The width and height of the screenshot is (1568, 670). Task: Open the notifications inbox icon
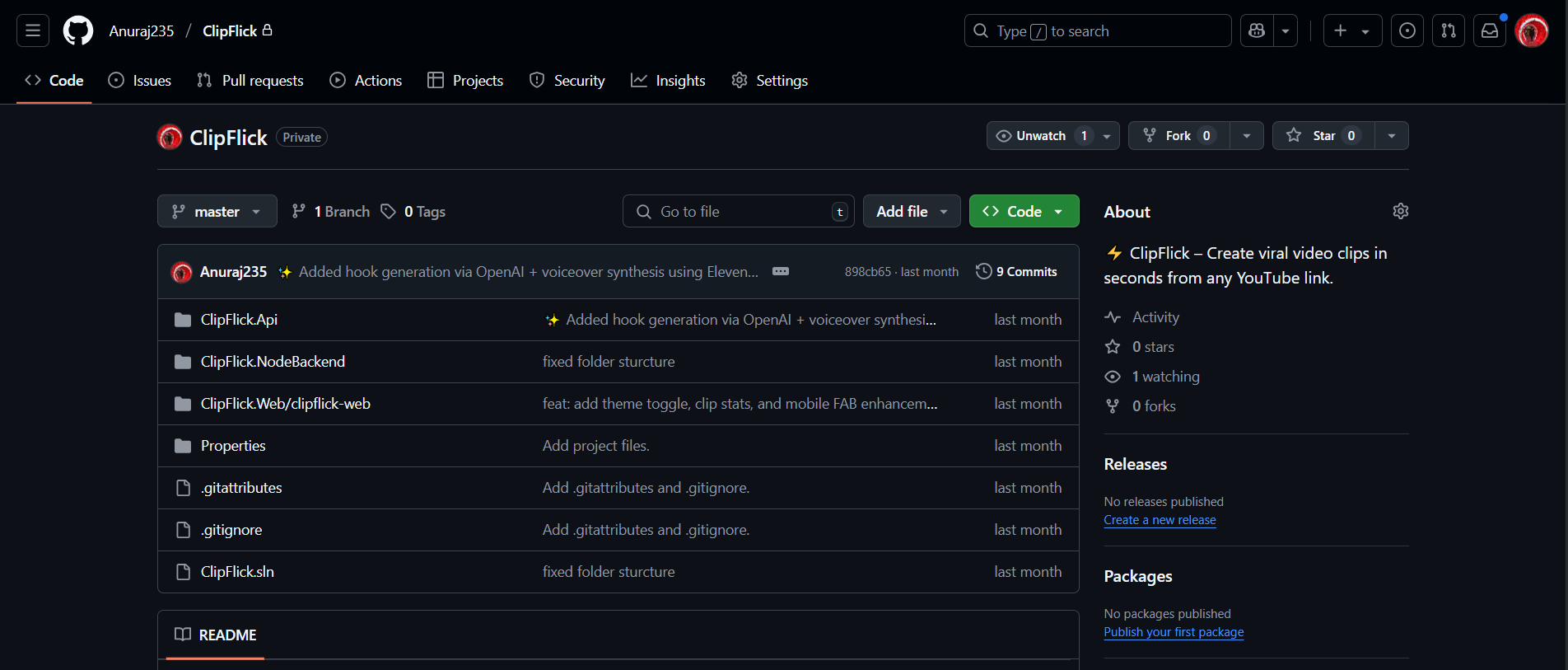[1489, 30]
